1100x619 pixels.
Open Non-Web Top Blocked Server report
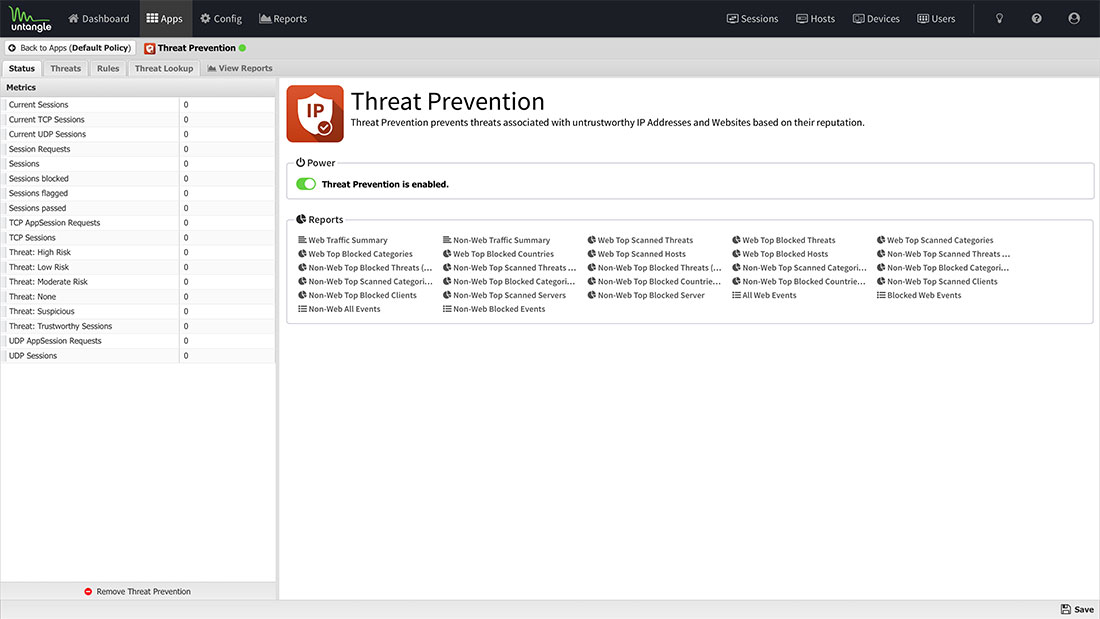click(646, 295)
